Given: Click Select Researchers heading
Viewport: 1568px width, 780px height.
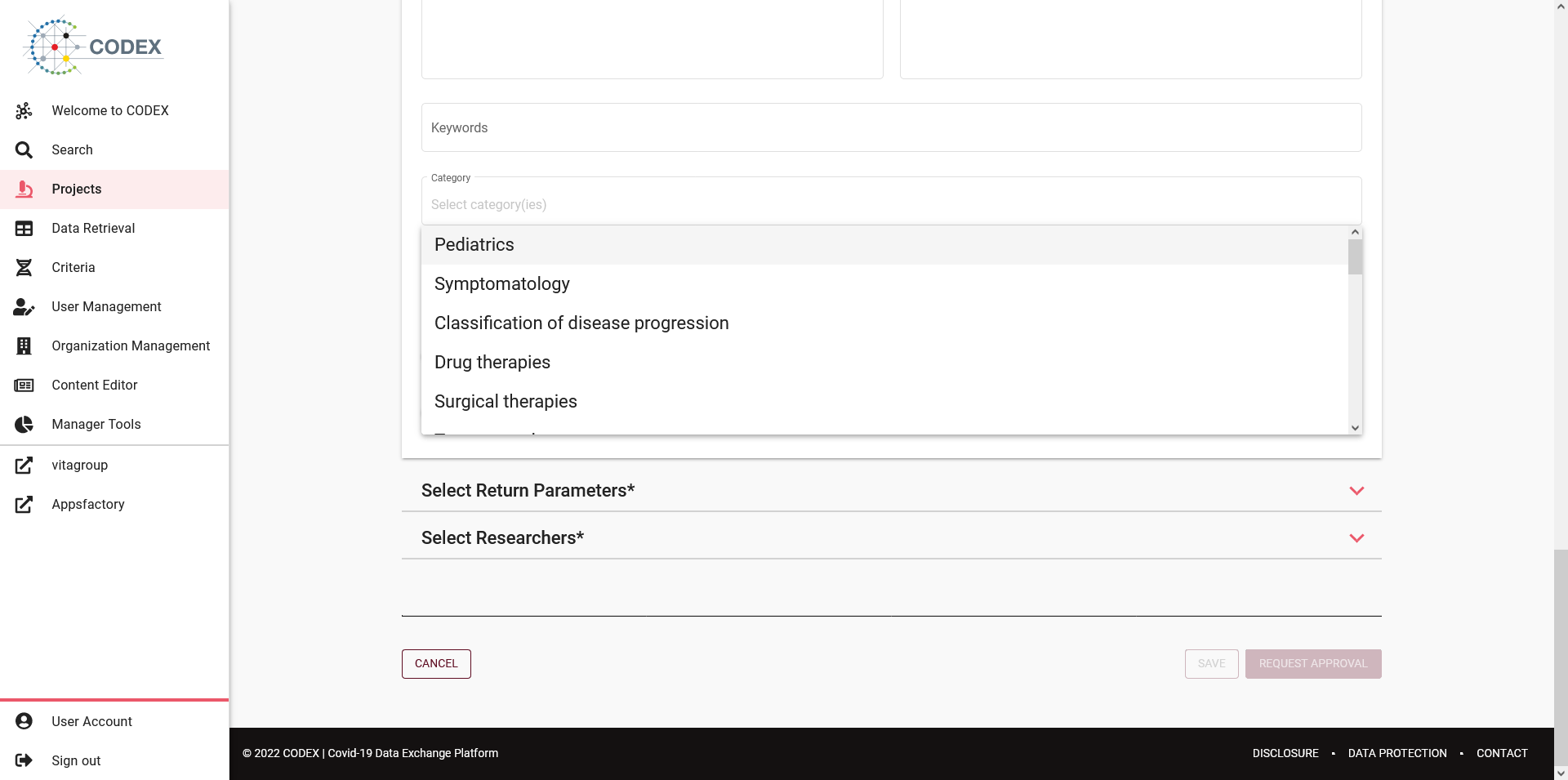Looking at the screenshot, I should 502,537.
